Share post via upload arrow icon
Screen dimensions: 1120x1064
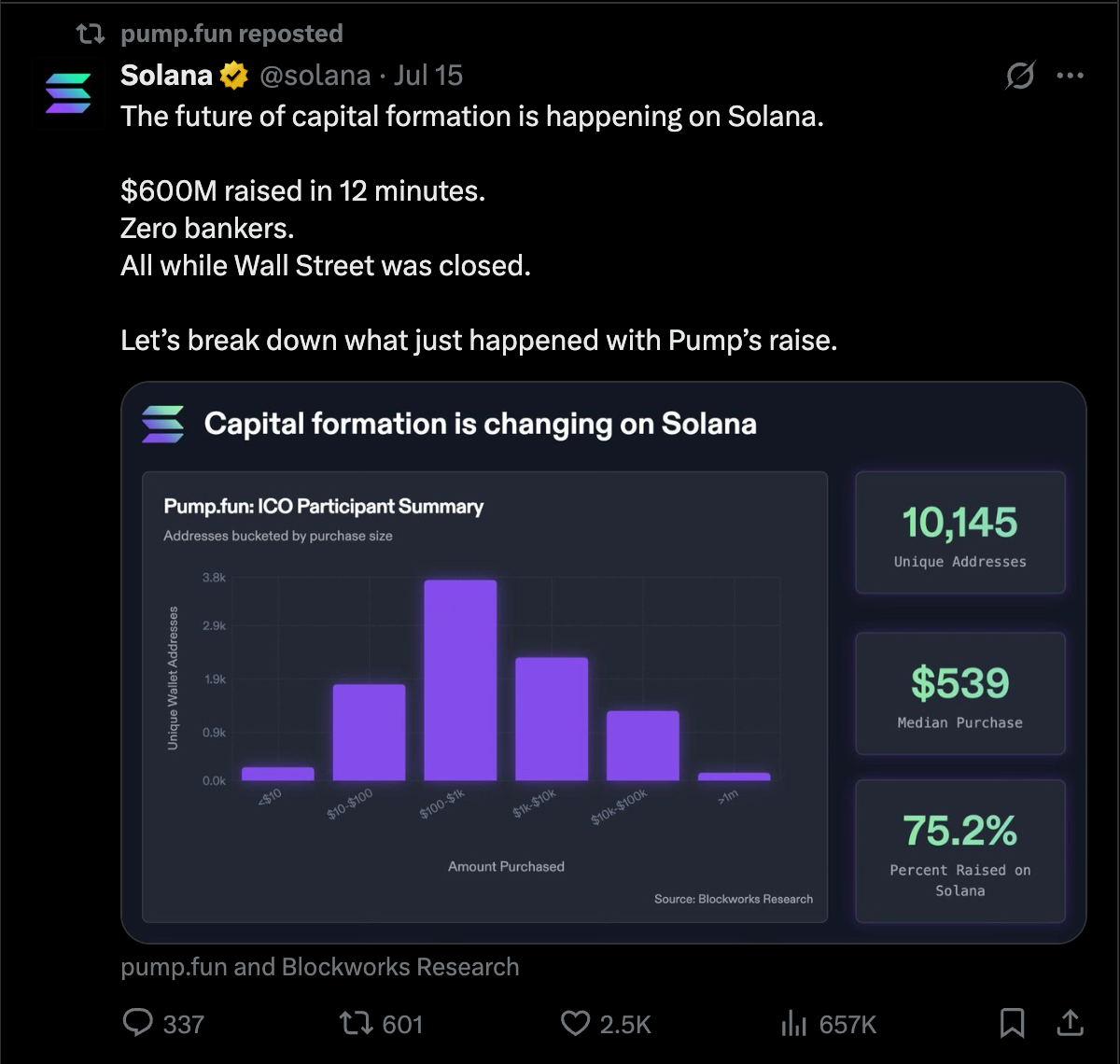coord(1070,1023)
